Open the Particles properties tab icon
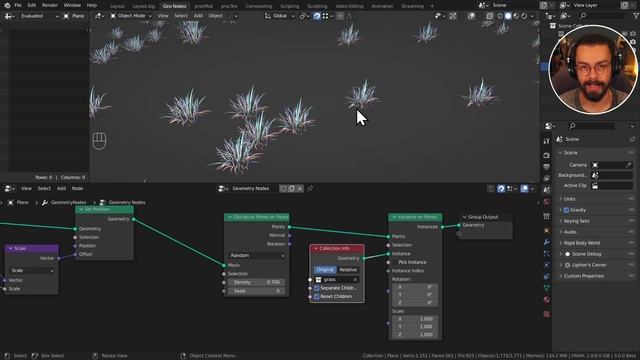Image resolution: width=640 pixels, height=360 pixels. tap(547, 253)
